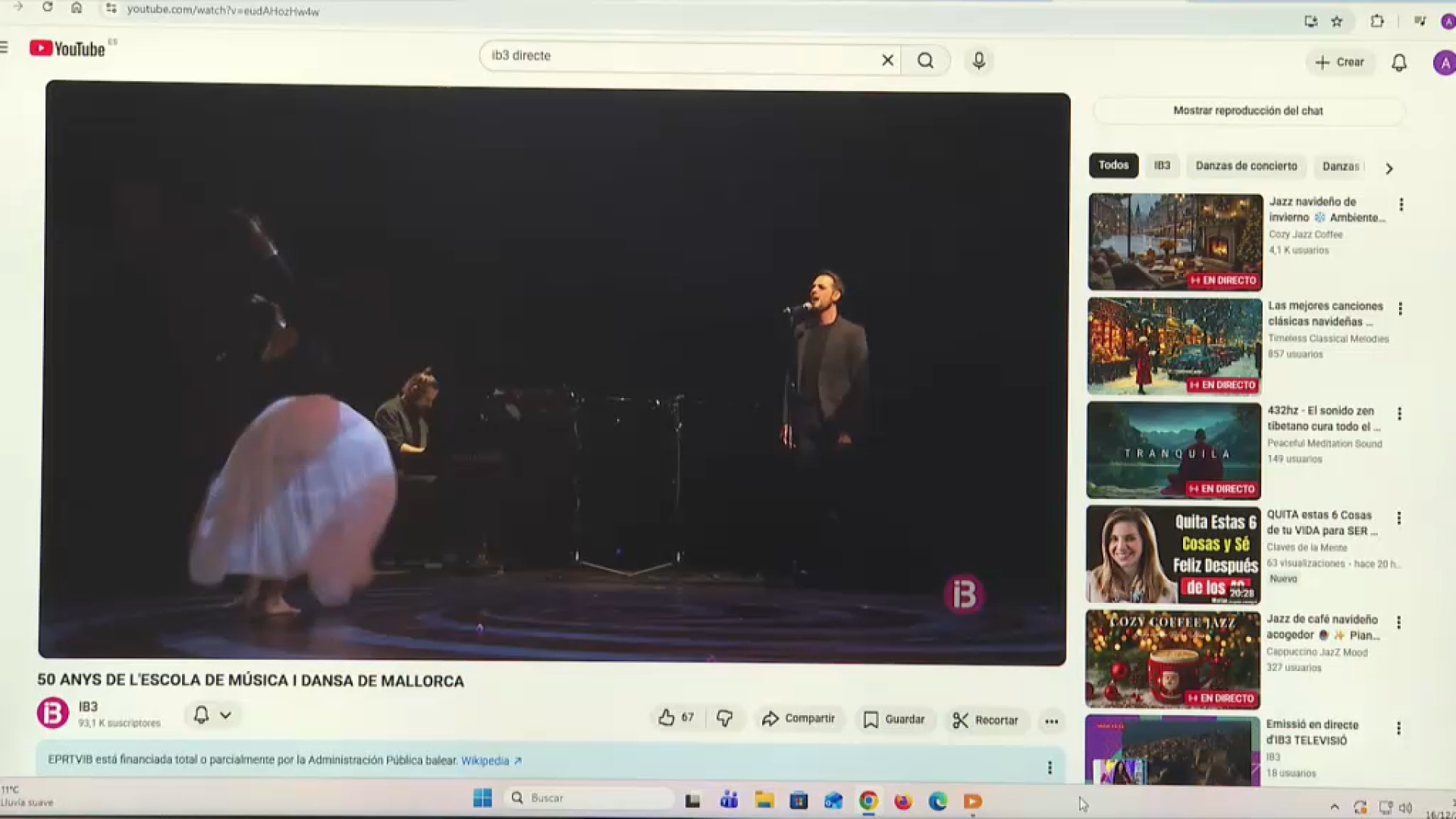The width and height of the screenshot is (1456, 819).
Task: Dislike the video with thumbs down
Action: [x=724, y=718]
